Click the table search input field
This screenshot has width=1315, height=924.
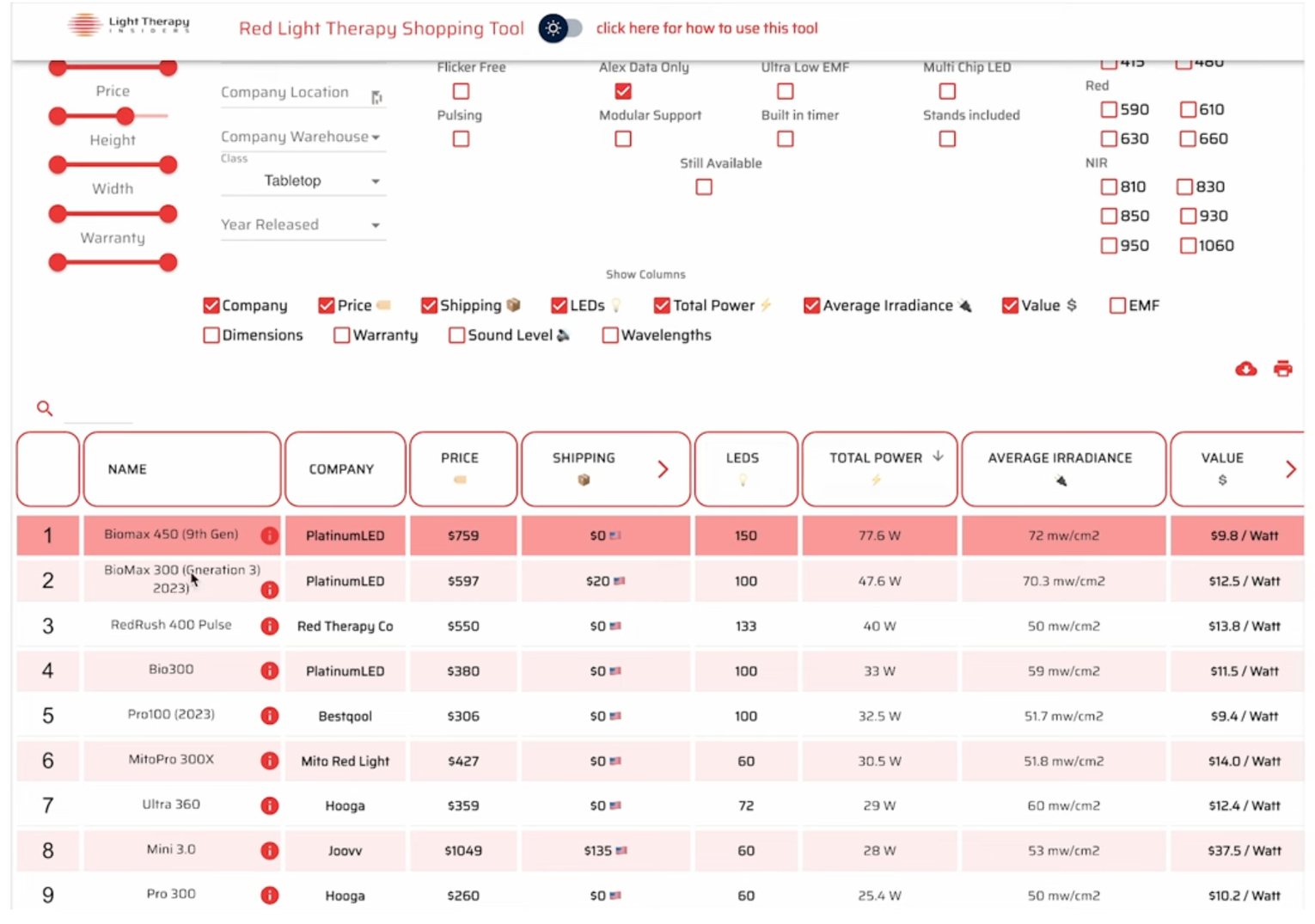click(99, 410)
